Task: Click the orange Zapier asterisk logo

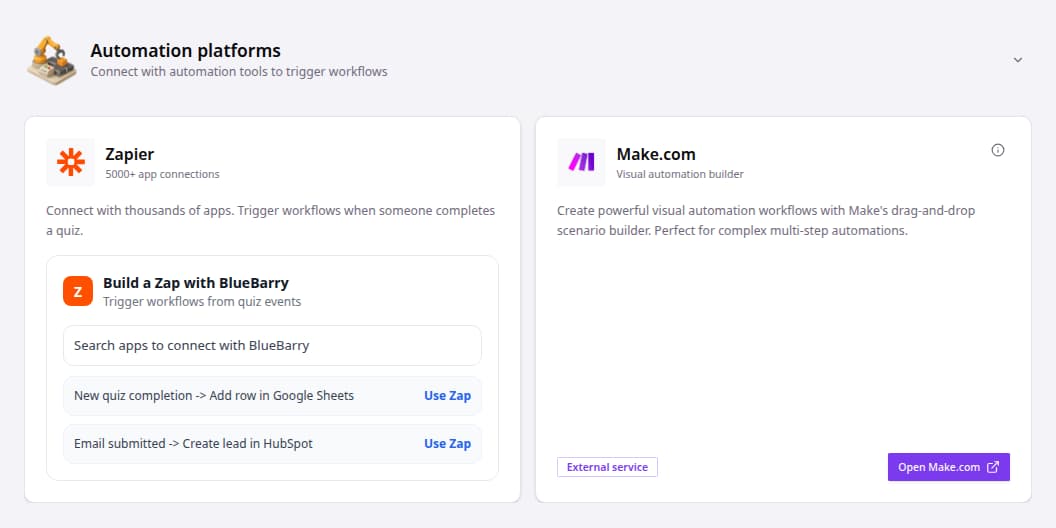Action: (71, 162)
